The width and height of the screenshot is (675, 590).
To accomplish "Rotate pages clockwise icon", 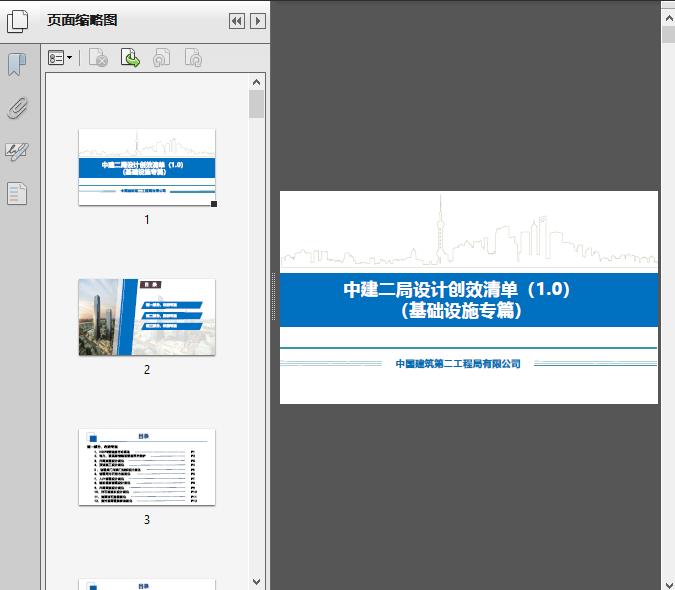I will [x=193, y=58].
